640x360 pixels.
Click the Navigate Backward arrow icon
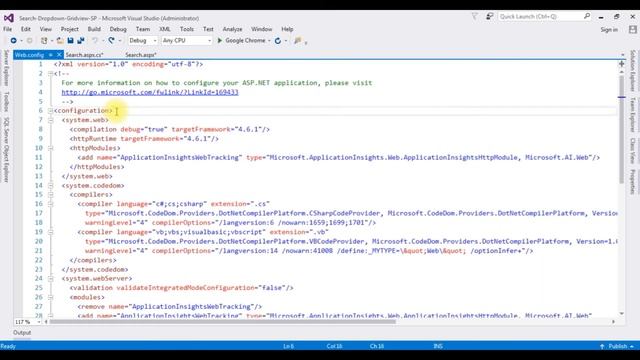tap(13, 40)
